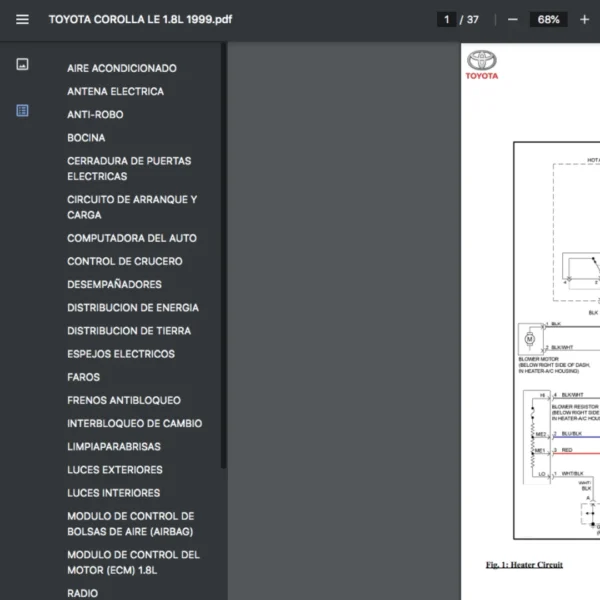Viewport: 600px width, 600px height.
Task: Zoom out with the minus button
Action: point(513,19)
